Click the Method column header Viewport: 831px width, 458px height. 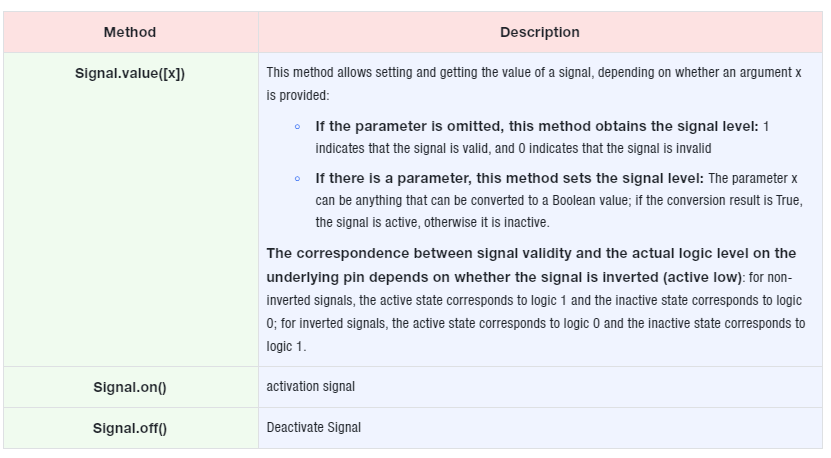130,32
